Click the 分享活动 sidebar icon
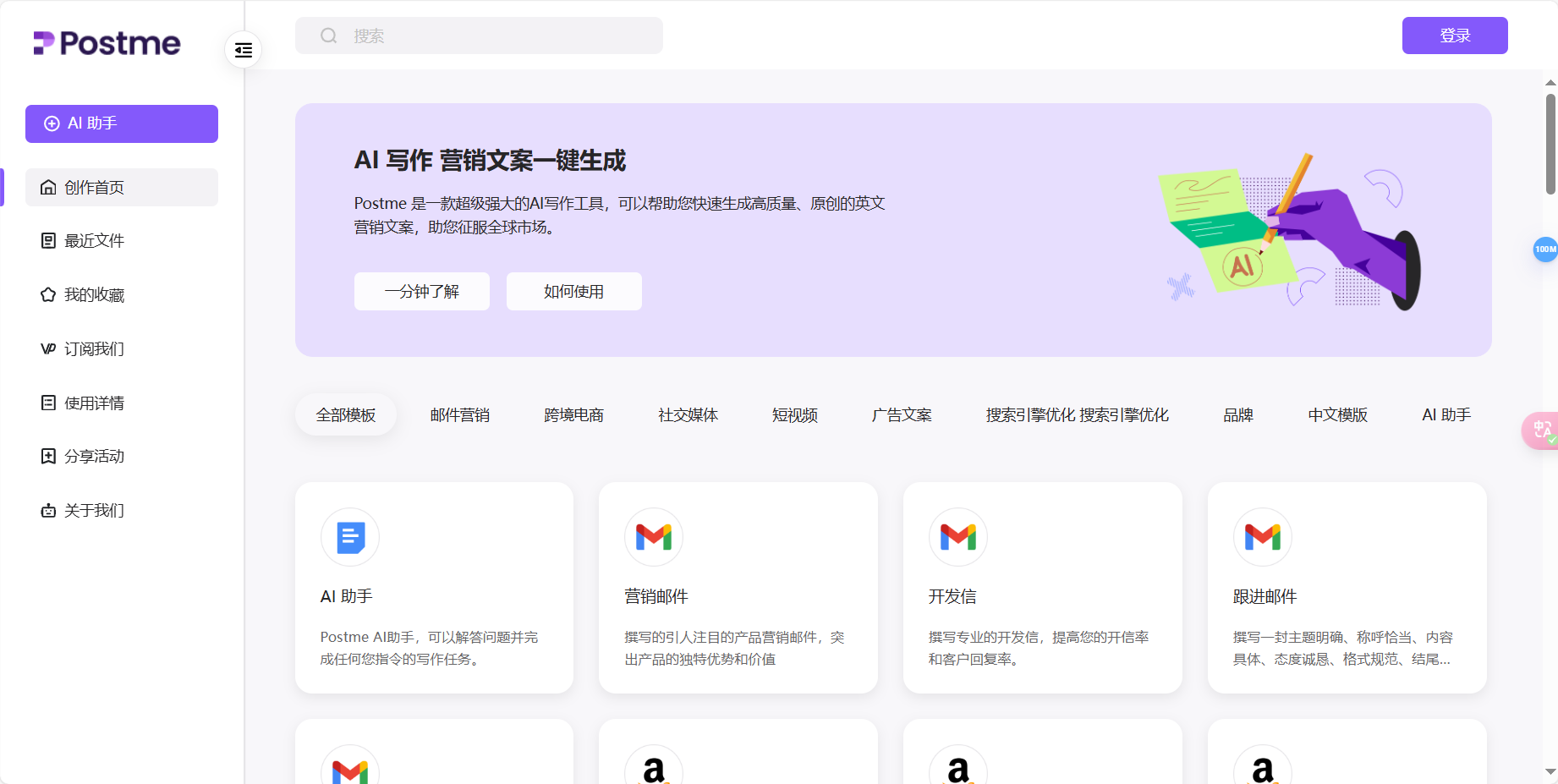This screenshot has width=1558, height=784. pyautogui.click(x=48, y=456)
